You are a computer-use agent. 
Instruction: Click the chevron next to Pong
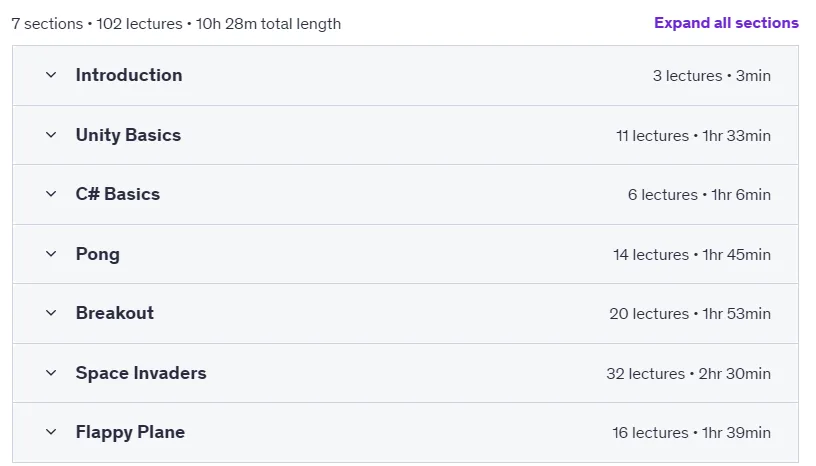51,254
